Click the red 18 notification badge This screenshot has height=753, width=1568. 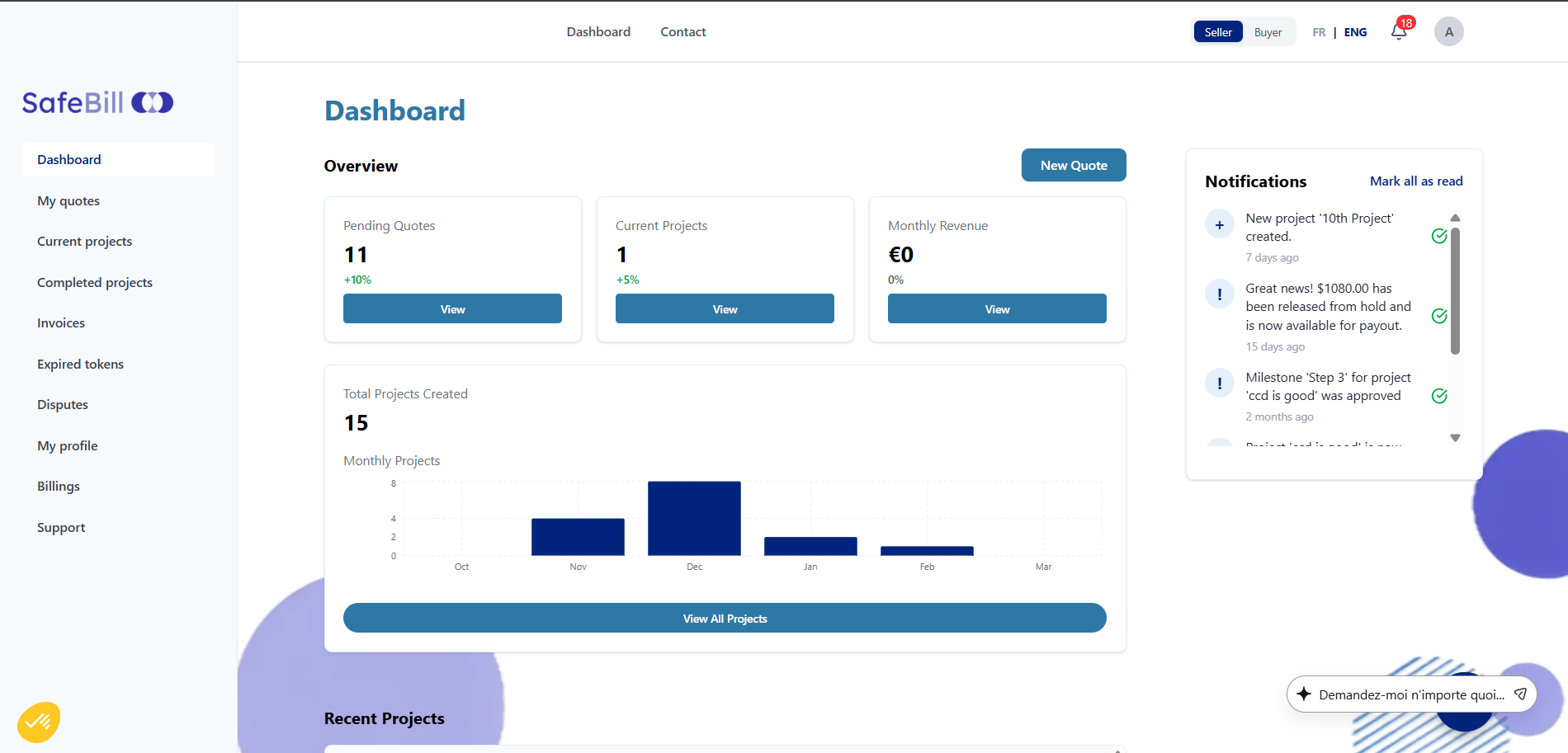click(1406, 23)
